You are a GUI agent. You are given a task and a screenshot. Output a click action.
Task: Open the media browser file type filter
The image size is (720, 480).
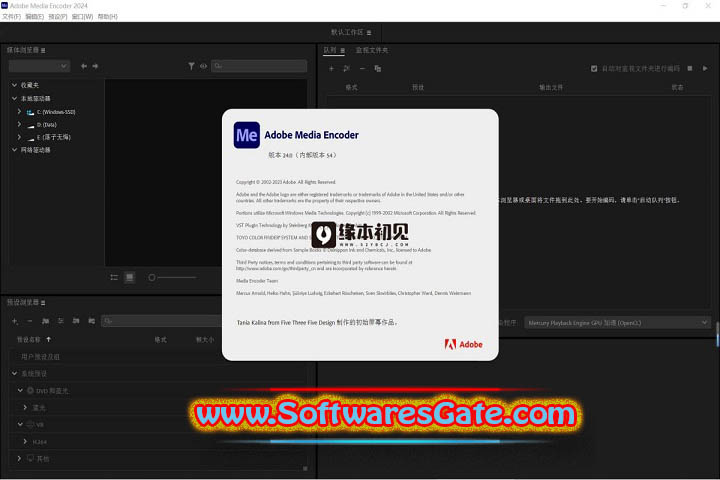click(x=191, y=66)
